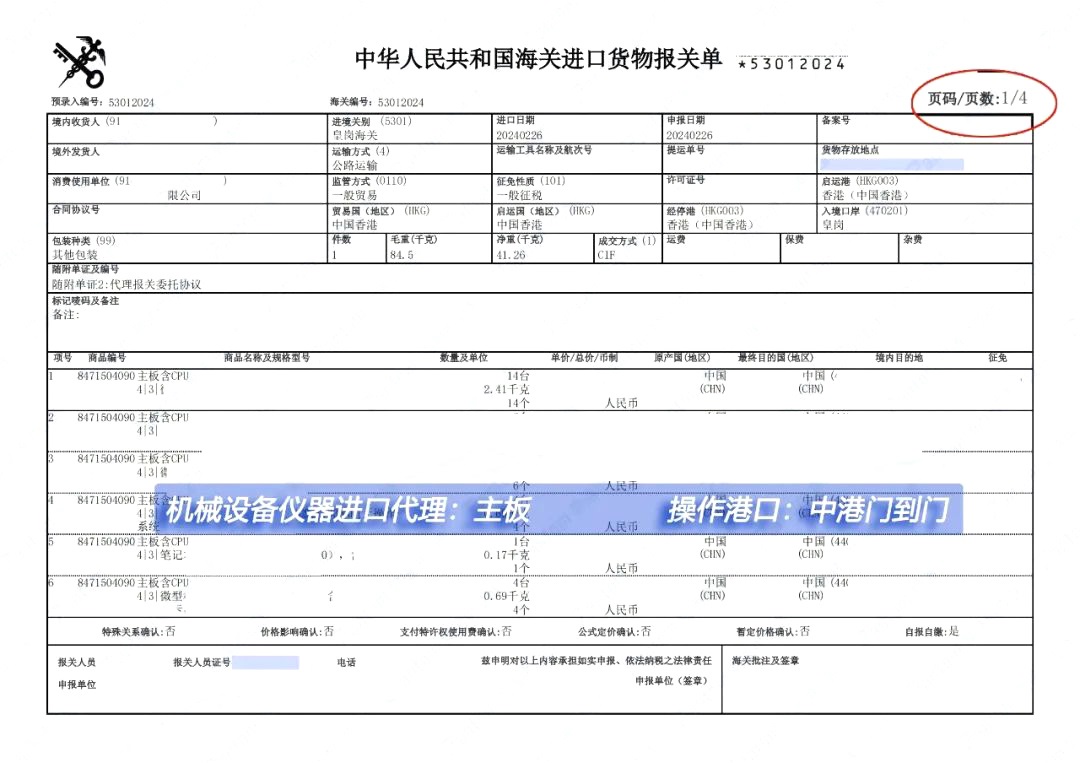Viewport: 1080px width, 763px height.
Task: Click the 报关人员证号 label
Action: coord(202,662)
